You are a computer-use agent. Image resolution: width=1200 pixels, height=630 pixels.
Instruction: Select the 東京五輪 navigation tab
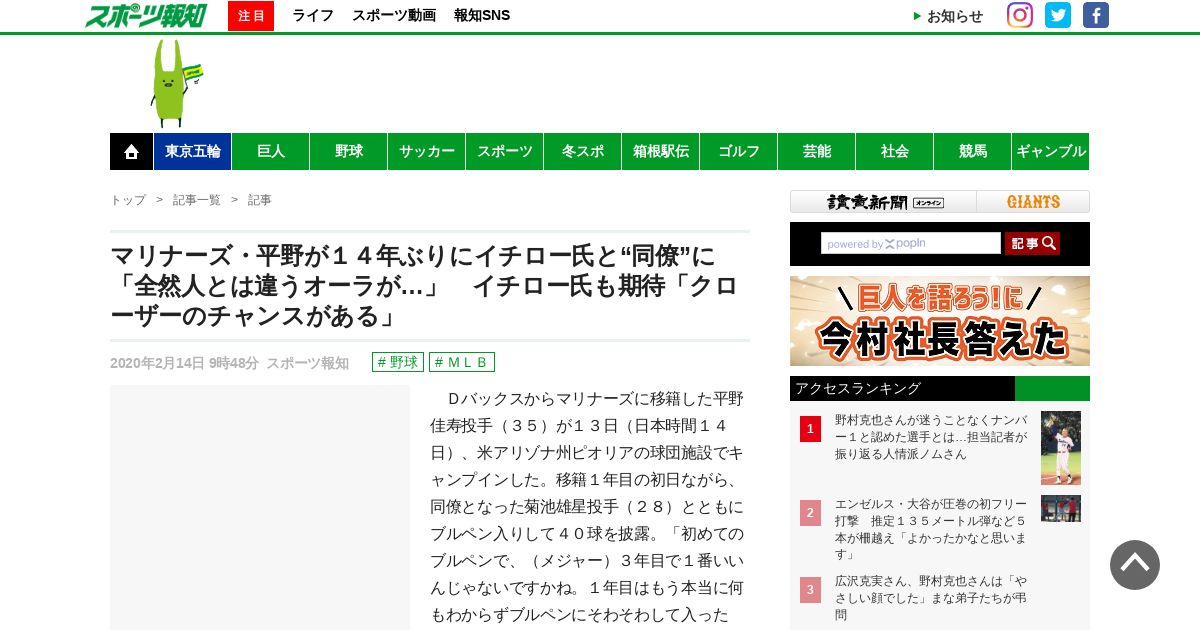(x=193, y=152)
